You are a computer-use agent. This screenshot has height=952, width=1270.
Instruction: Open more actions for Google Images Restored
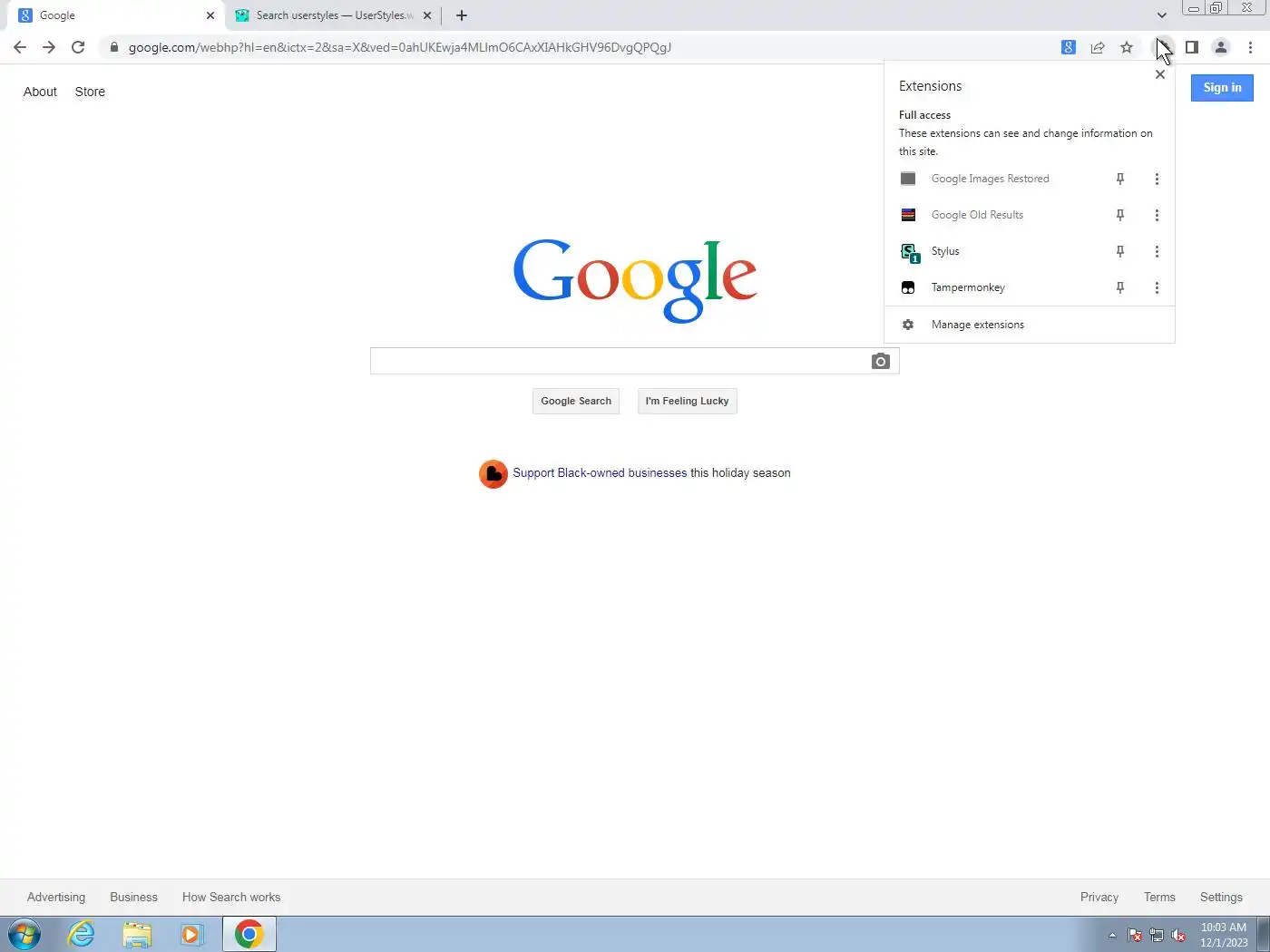click(x=1157, y=179)
